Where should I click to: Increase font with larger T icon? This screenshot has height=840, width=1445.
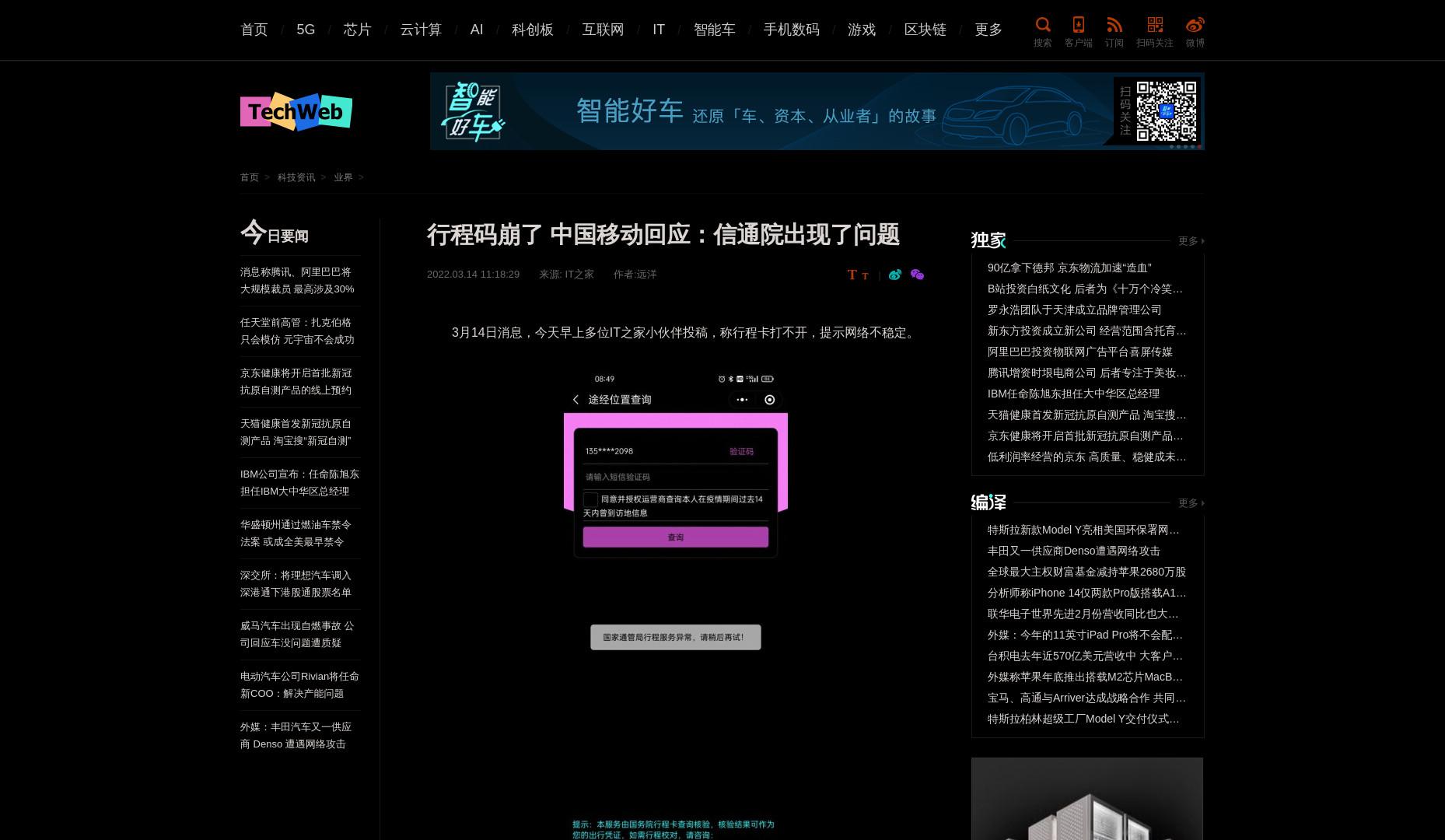852,275
